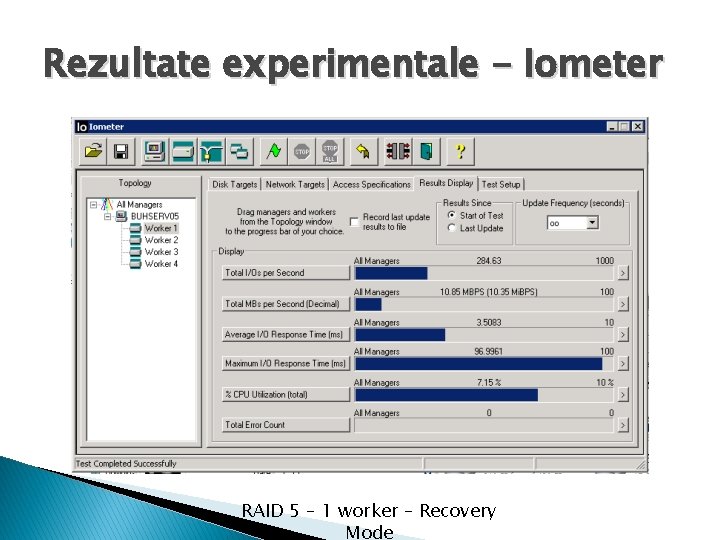Screen dimensions: 720x540
Task: Open the Network Targets tab
Action: coord(295,185)
